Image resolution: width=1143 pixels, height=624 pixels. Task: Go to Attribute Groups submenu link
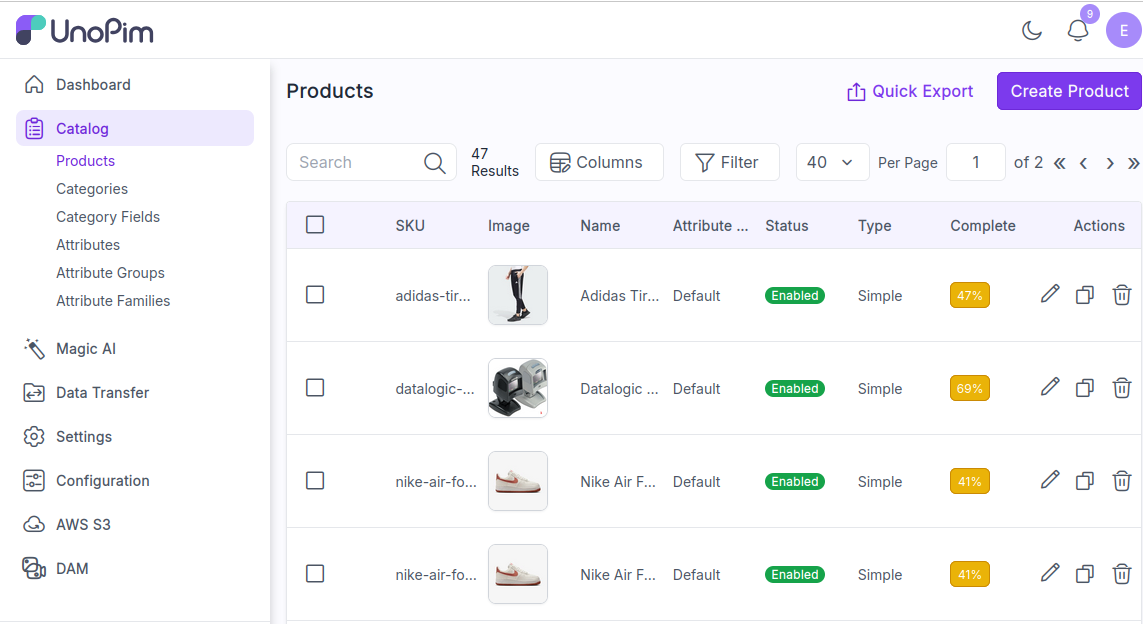(110, 273)
